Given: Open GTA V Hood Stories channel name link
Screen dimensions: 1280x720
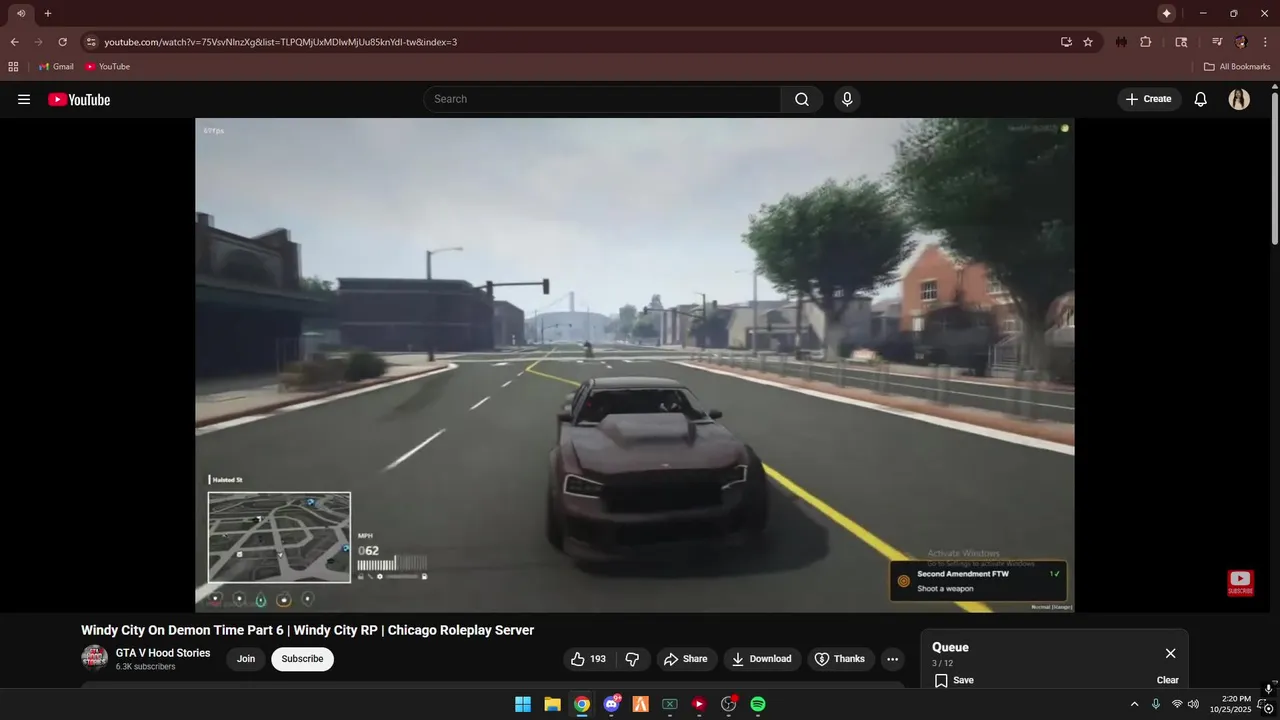Looking at the screenshot, I should point(163,653).
